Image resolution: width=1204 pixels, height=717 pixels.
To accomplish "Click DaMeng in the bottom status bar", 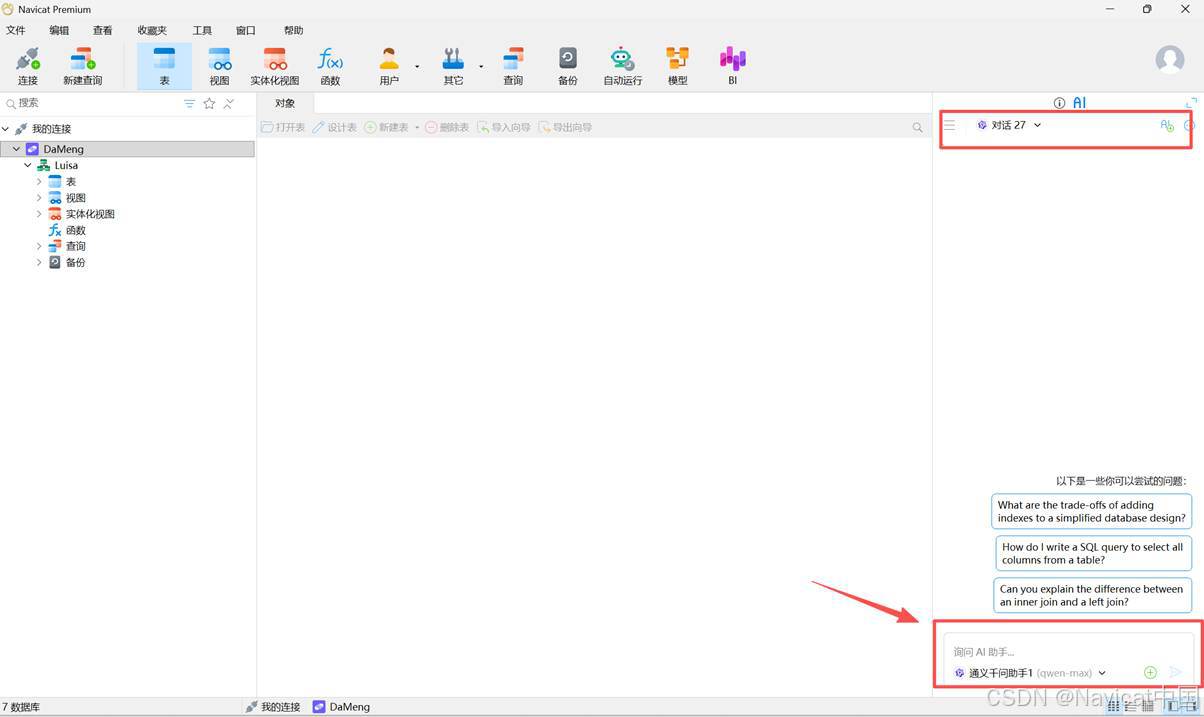I will coord(341,706).
